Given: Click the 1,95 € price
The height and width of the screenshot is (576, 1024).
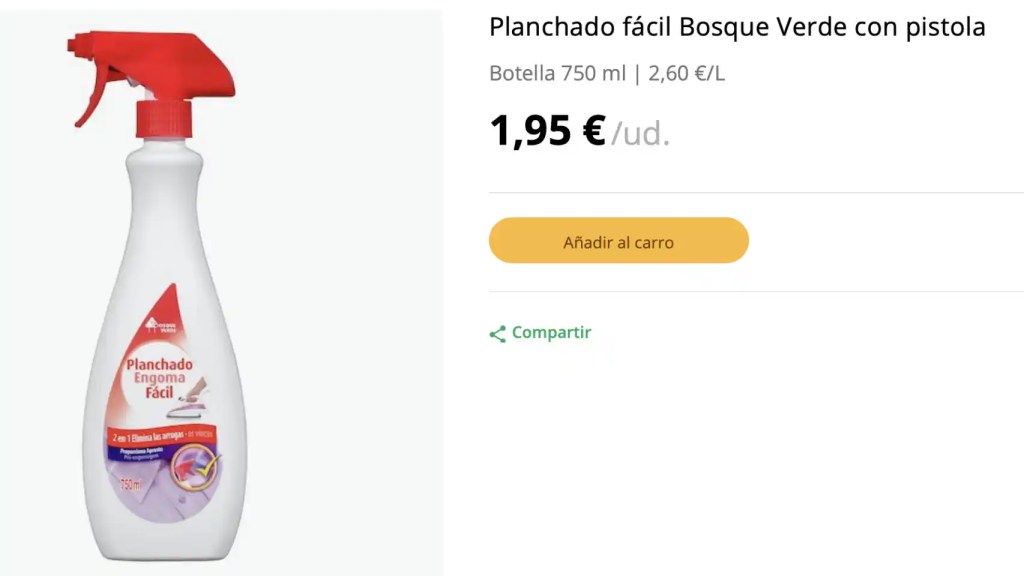Looking at the screenshot, I should 547,130.
